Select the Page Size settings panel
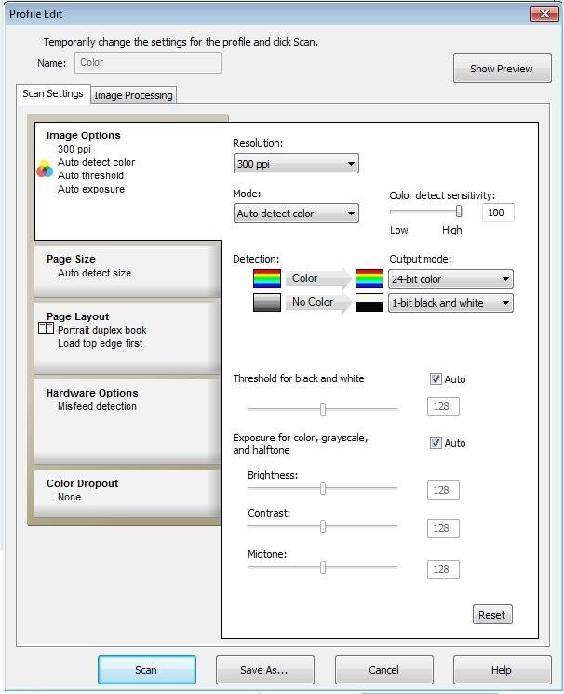Image resolution: width=564 pixels, height=694 pixels. (127, 271)
